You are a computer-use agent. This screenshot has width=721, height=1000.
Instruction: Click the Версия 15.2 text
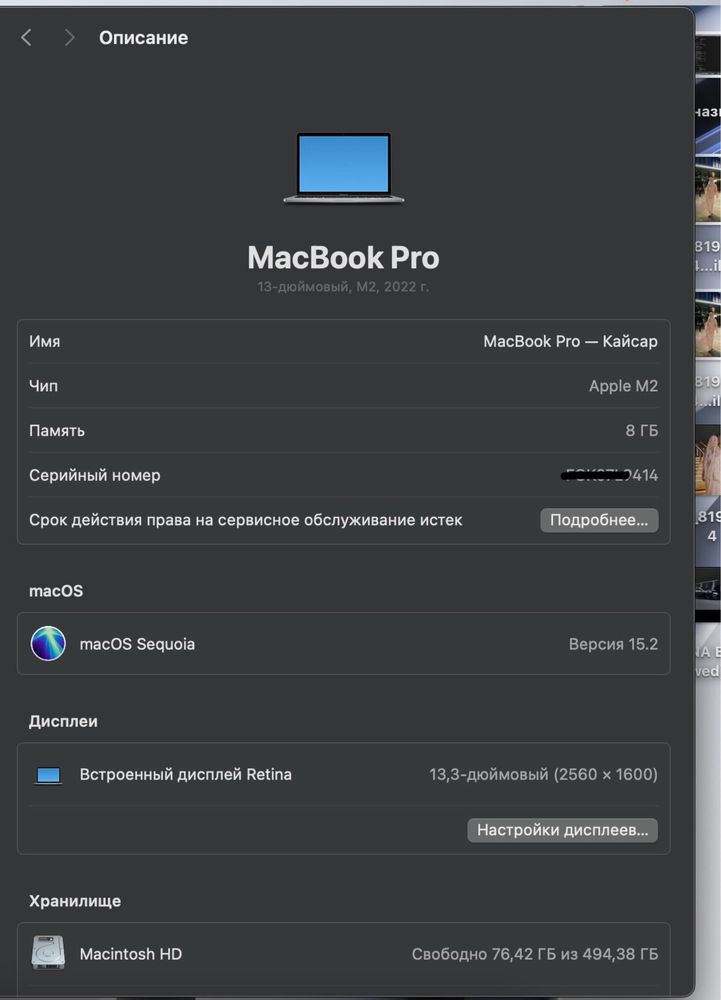coord(613,644)
